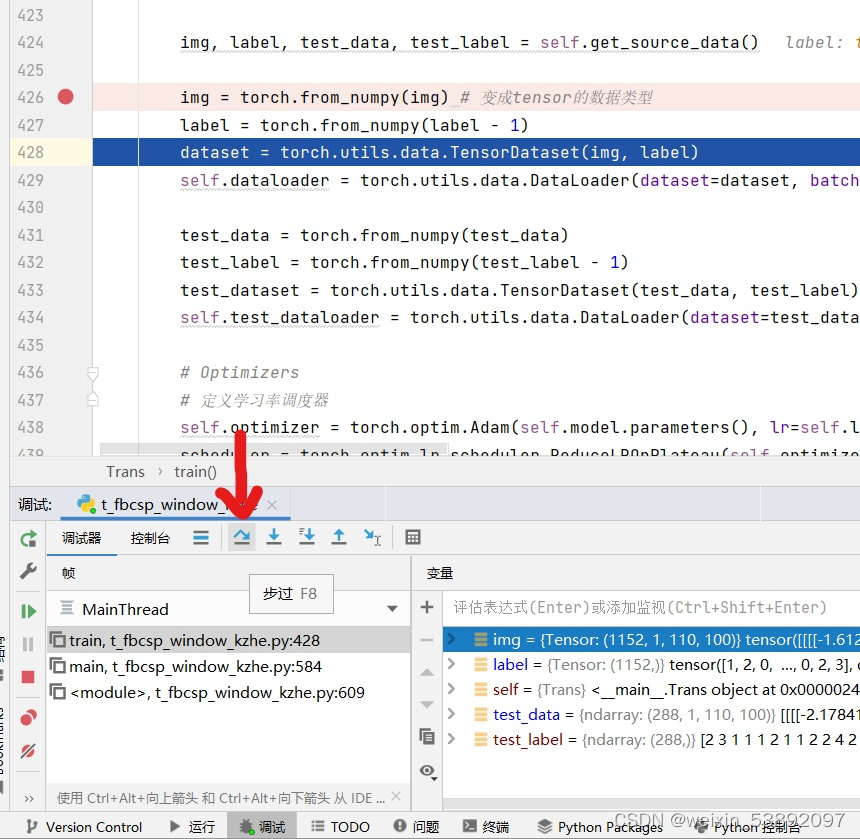This screenshot has width=860, height=839.
Task: Click the Run to Cursor button
Action: [x=372, y=537]
